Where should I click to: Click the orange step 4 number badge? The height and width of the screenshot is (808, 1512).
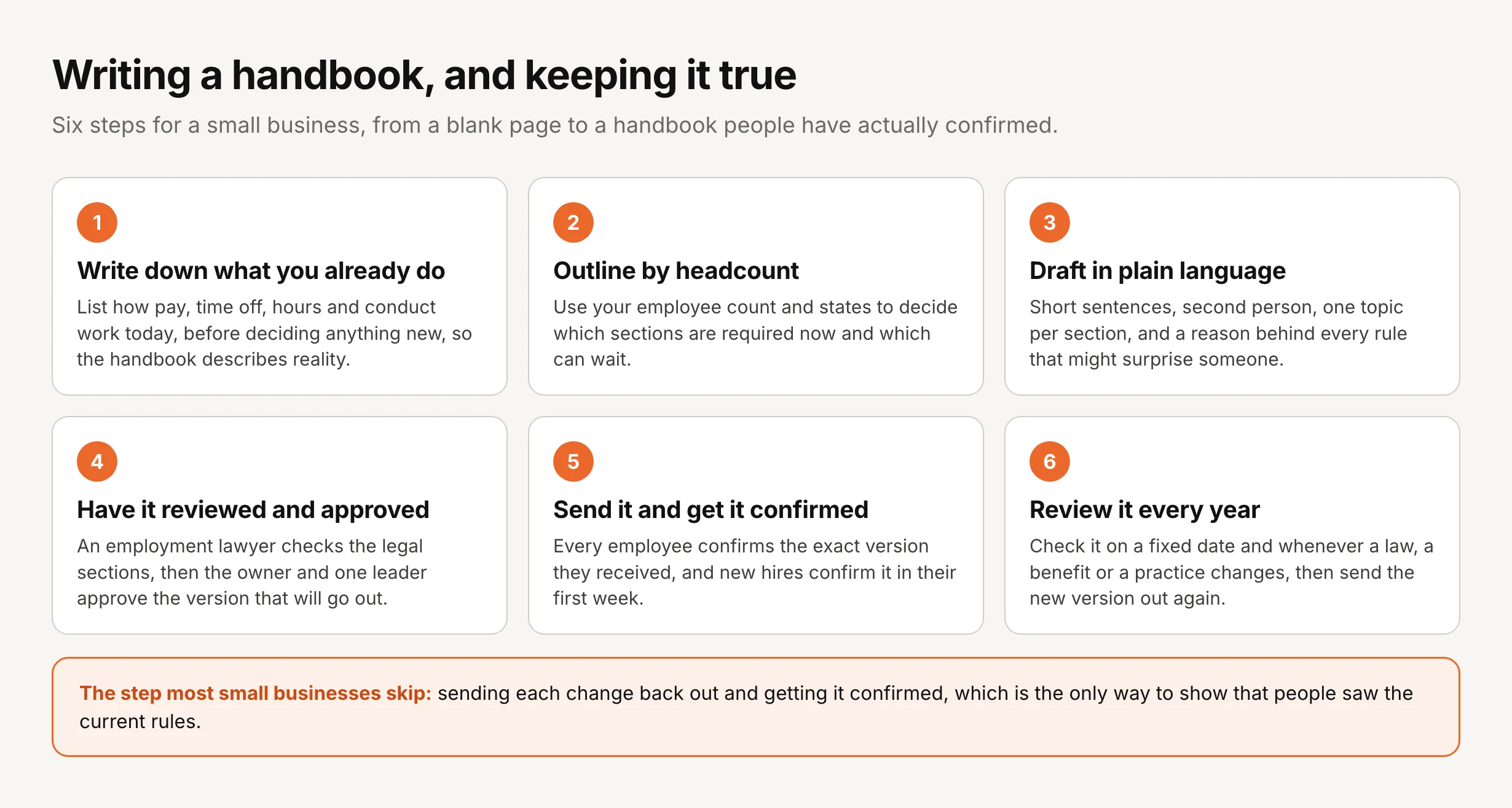pyautogui.click(x=97, y=461)
